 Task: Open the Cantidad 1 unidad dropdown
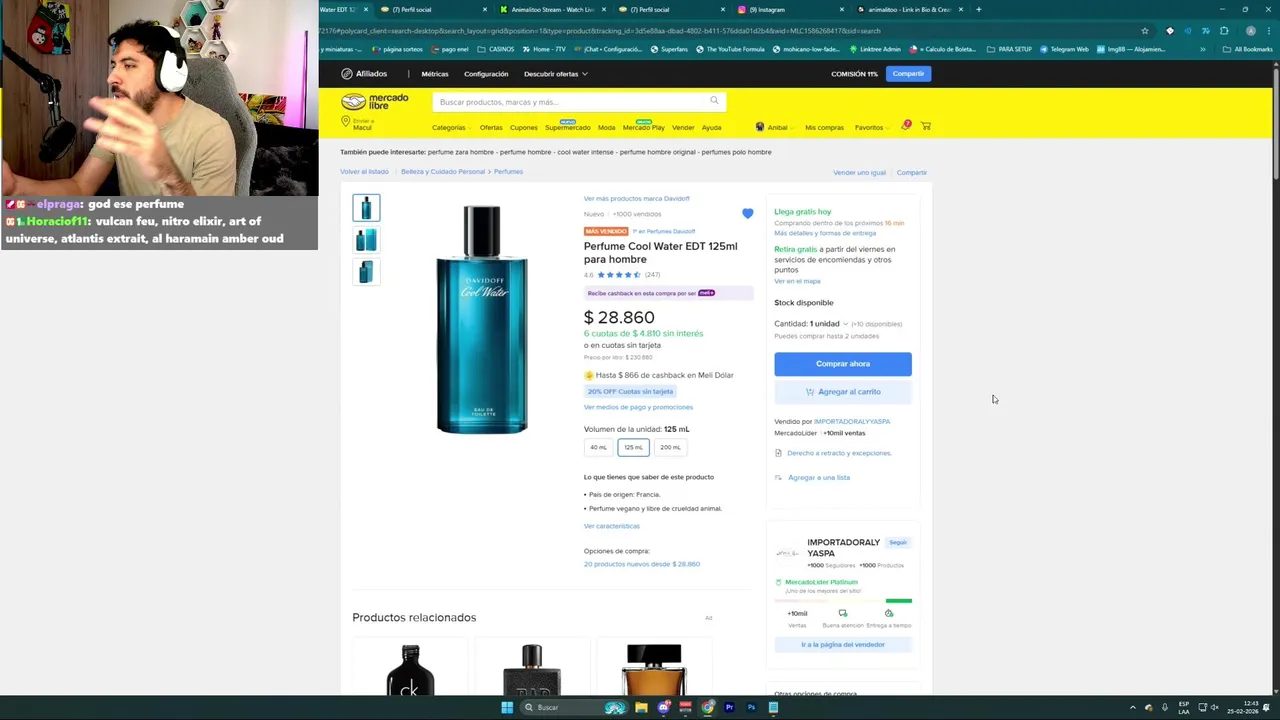pos(811,324)
